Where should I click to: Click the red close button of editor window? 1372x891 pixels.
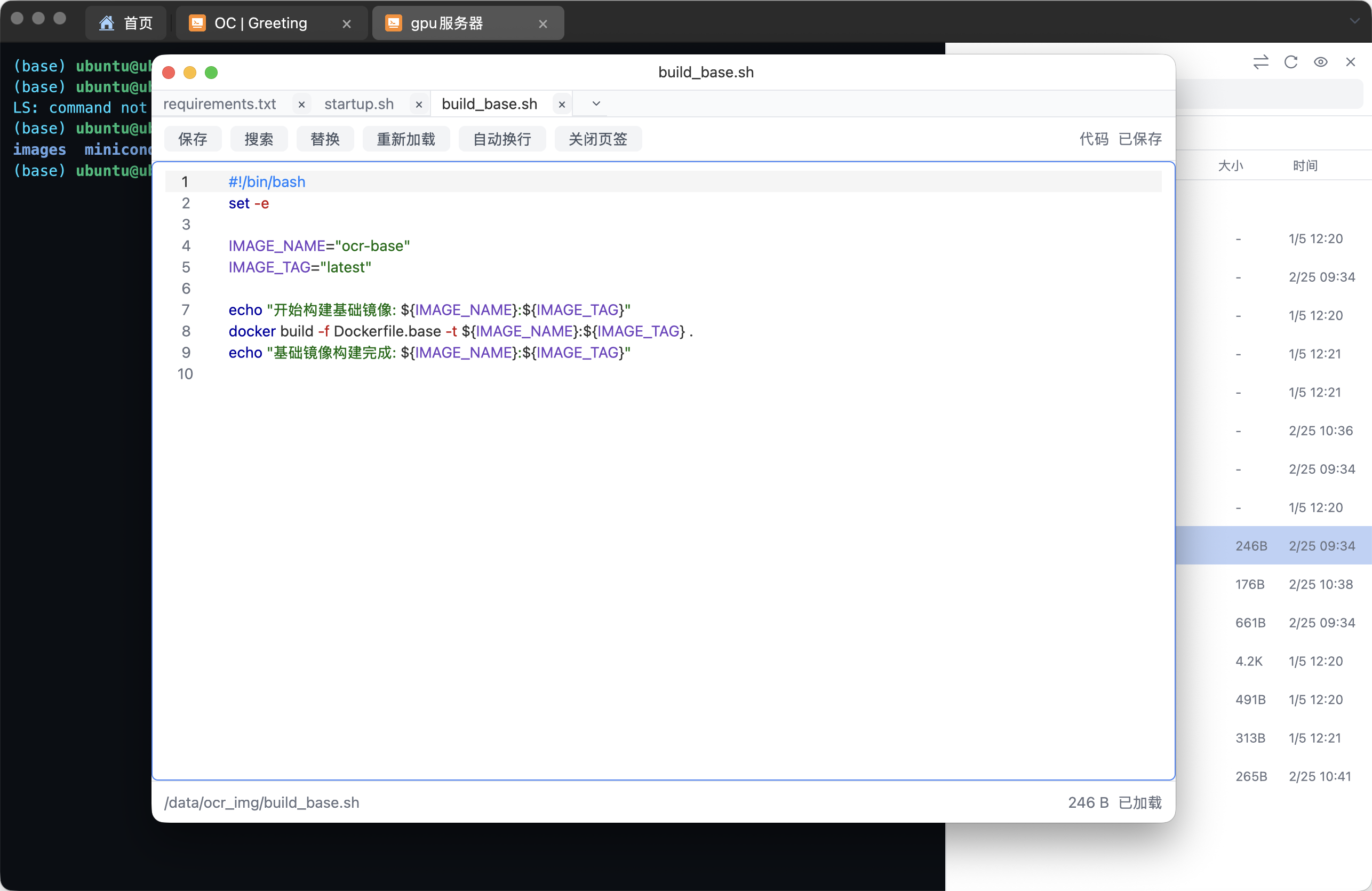(x=169, y=72)
